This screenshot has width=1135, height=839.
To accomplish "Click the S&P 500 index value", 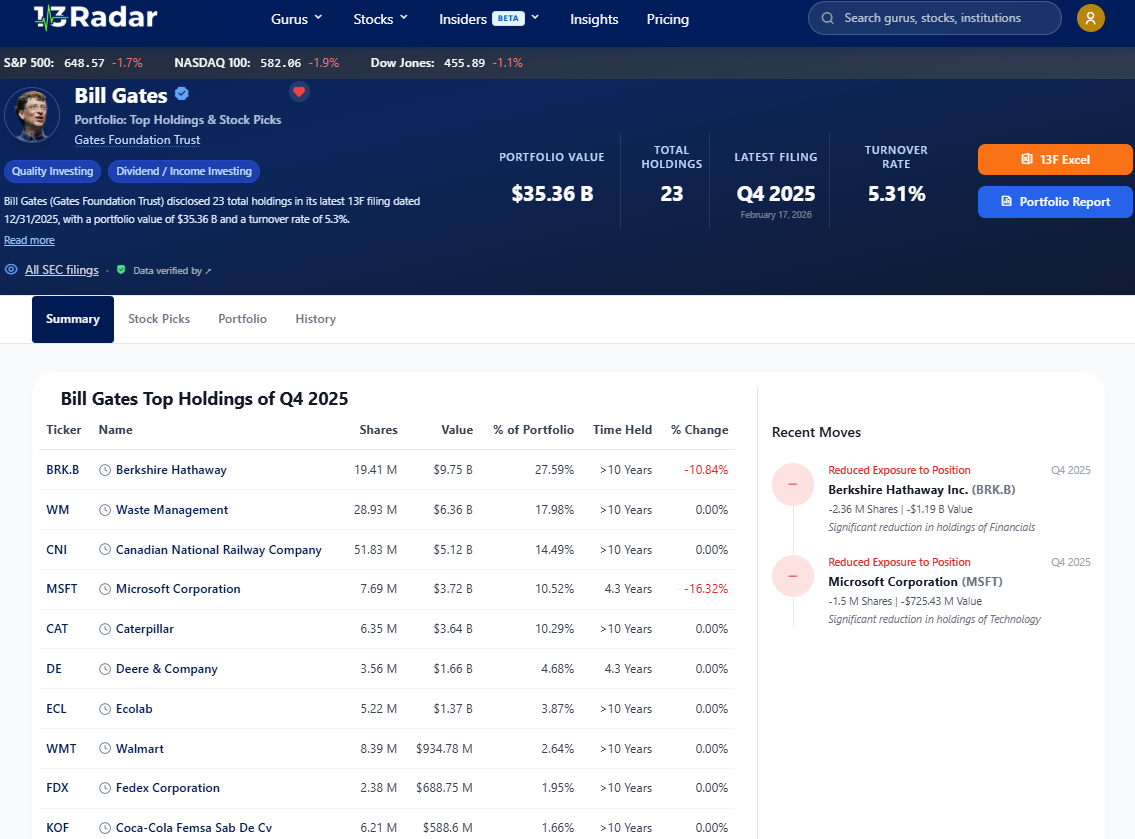I will tap(84, 63).
